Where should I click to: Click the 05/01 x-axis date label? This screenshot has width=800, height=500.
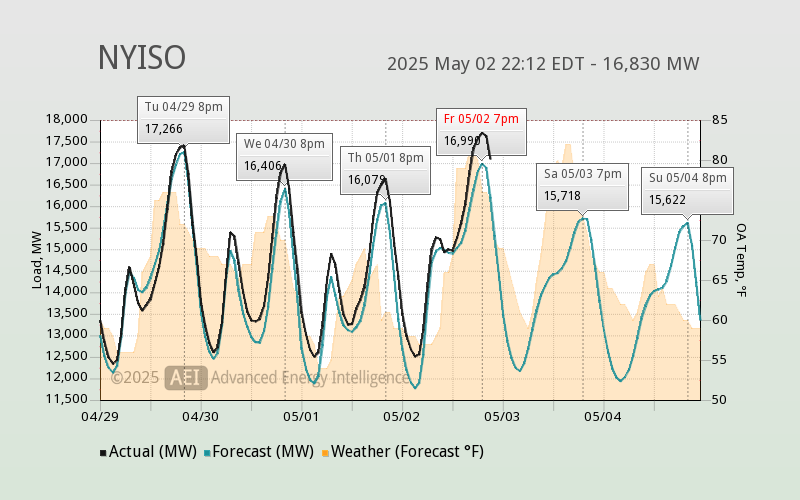301,417
